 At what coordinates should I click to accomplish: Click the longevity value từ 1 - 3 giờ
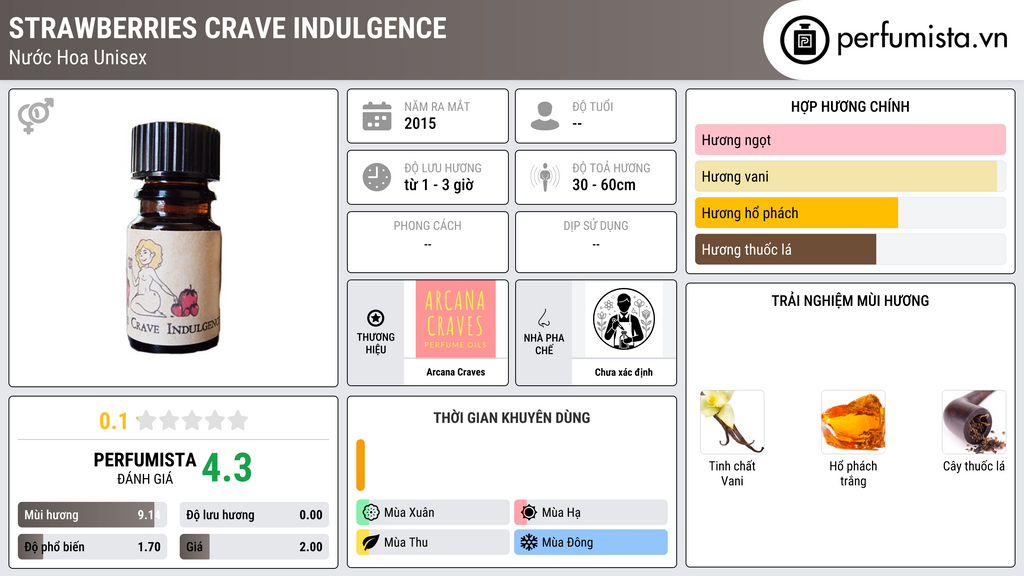coord(439,185)
